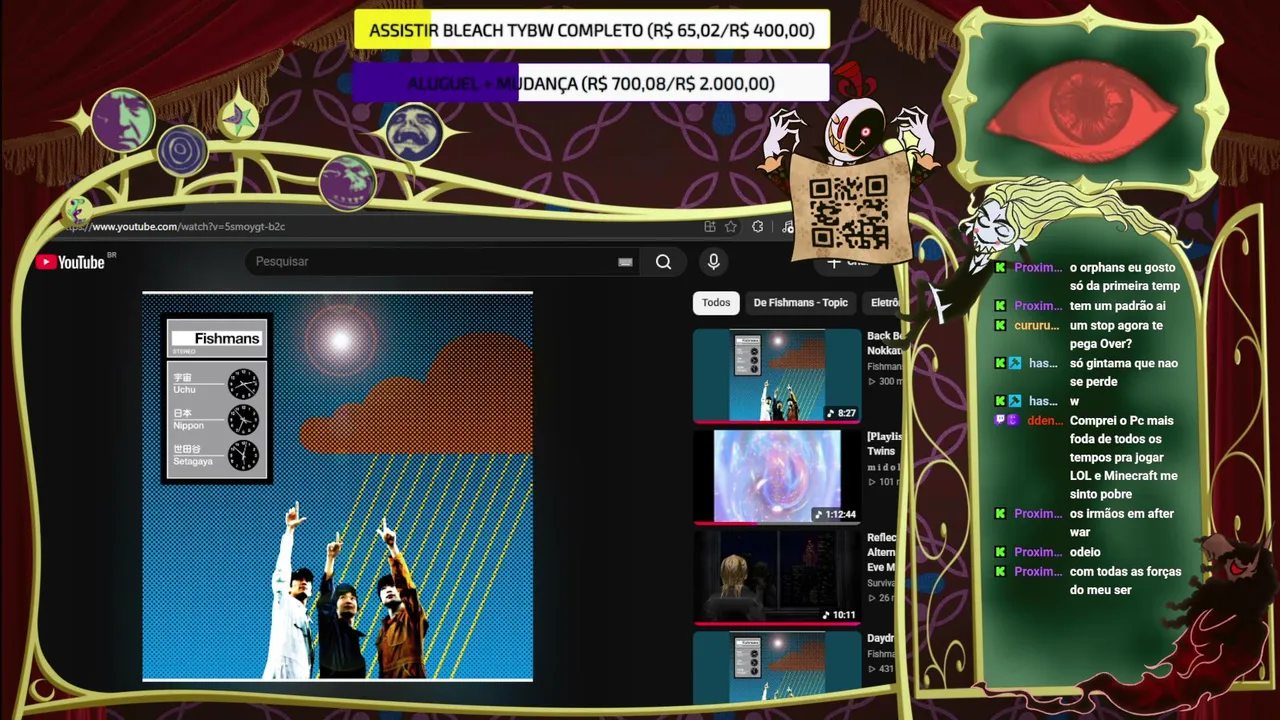
Task: Select the Todos filter chip
Action: [716, 303]
